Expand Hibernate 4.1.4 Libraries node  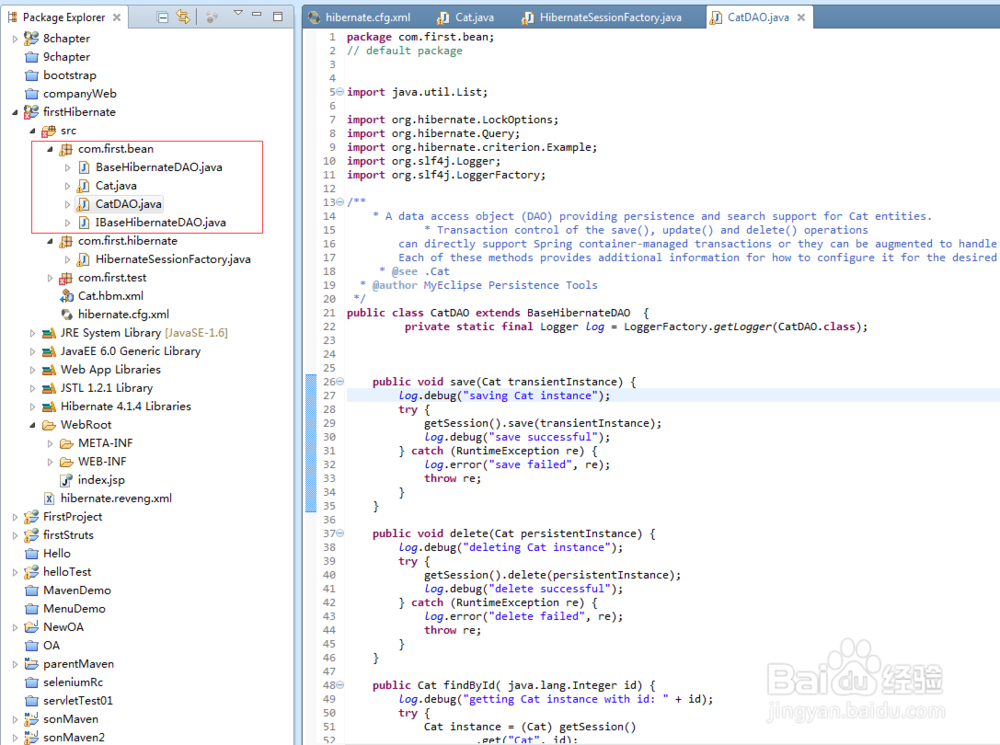(x=33, y=406)
